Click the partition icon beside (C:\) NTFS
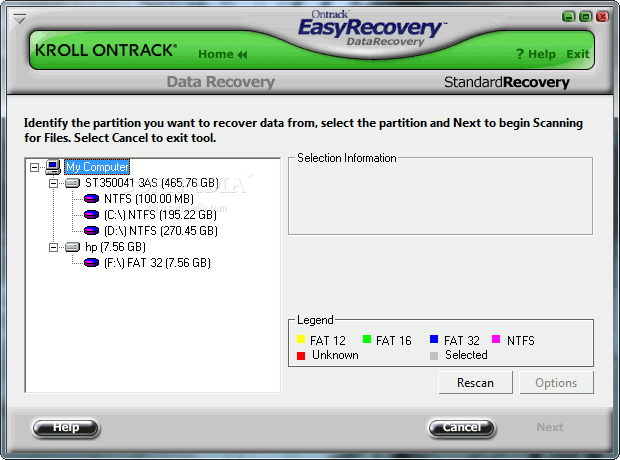Screen dimensions: 620x460 point(91,215)
